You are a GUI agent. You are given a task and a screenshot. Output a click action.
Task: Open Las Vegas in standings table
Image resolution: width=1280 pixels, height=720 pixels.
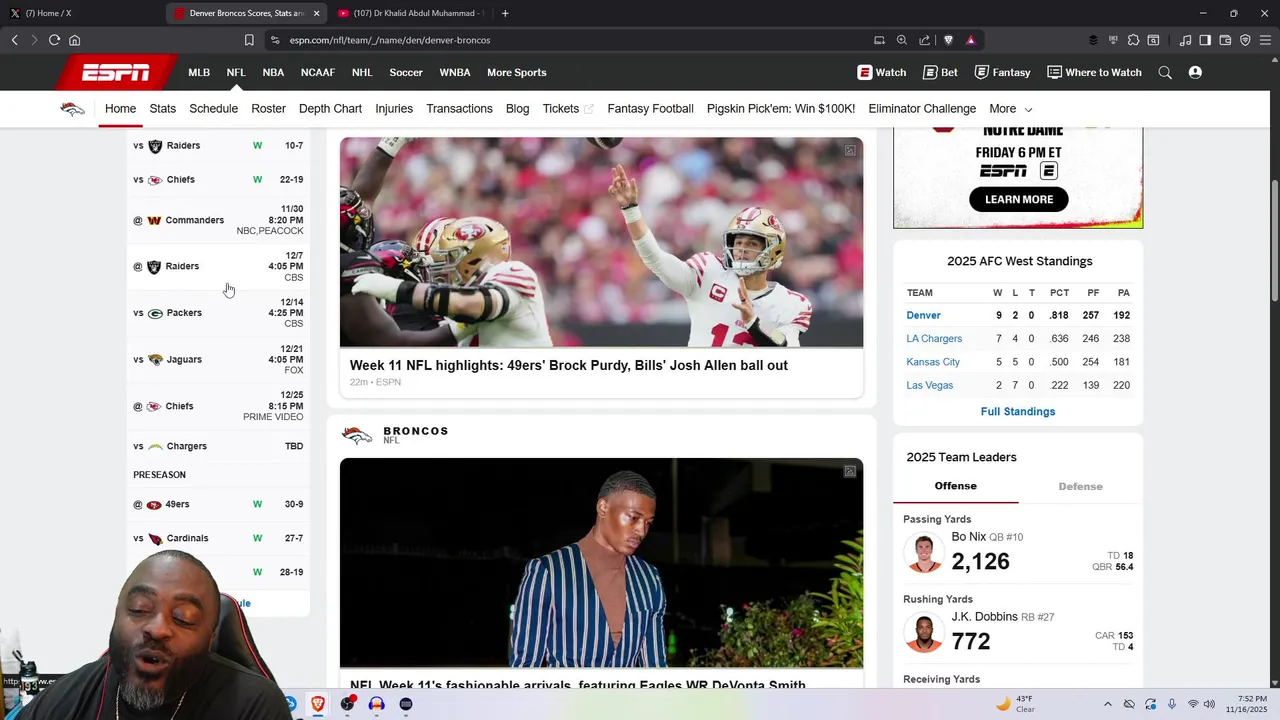[929, 385]
